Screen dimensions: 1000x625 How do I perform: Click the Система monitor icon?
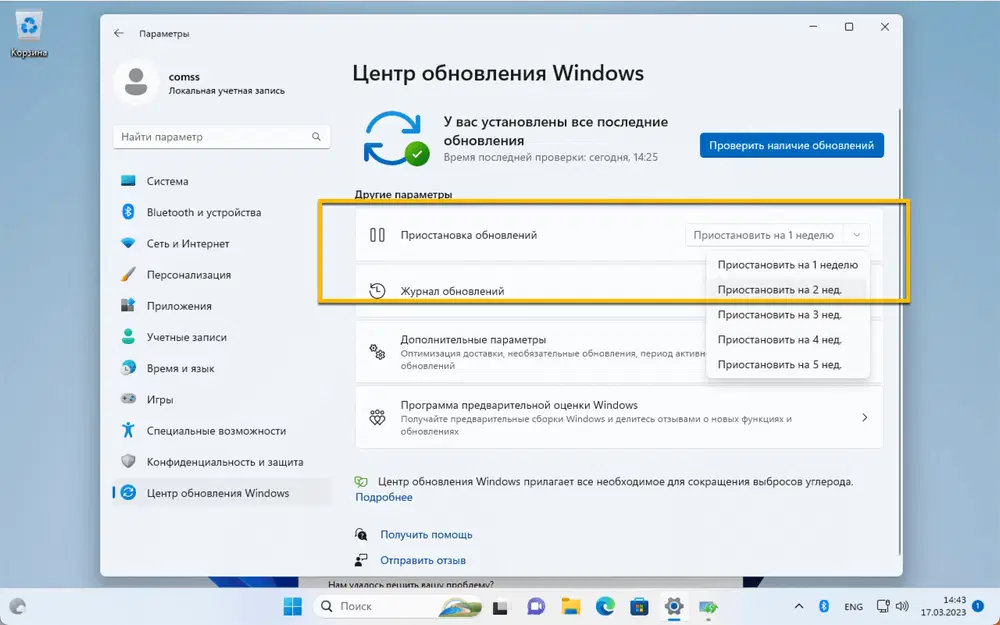(x=128, y=180)
